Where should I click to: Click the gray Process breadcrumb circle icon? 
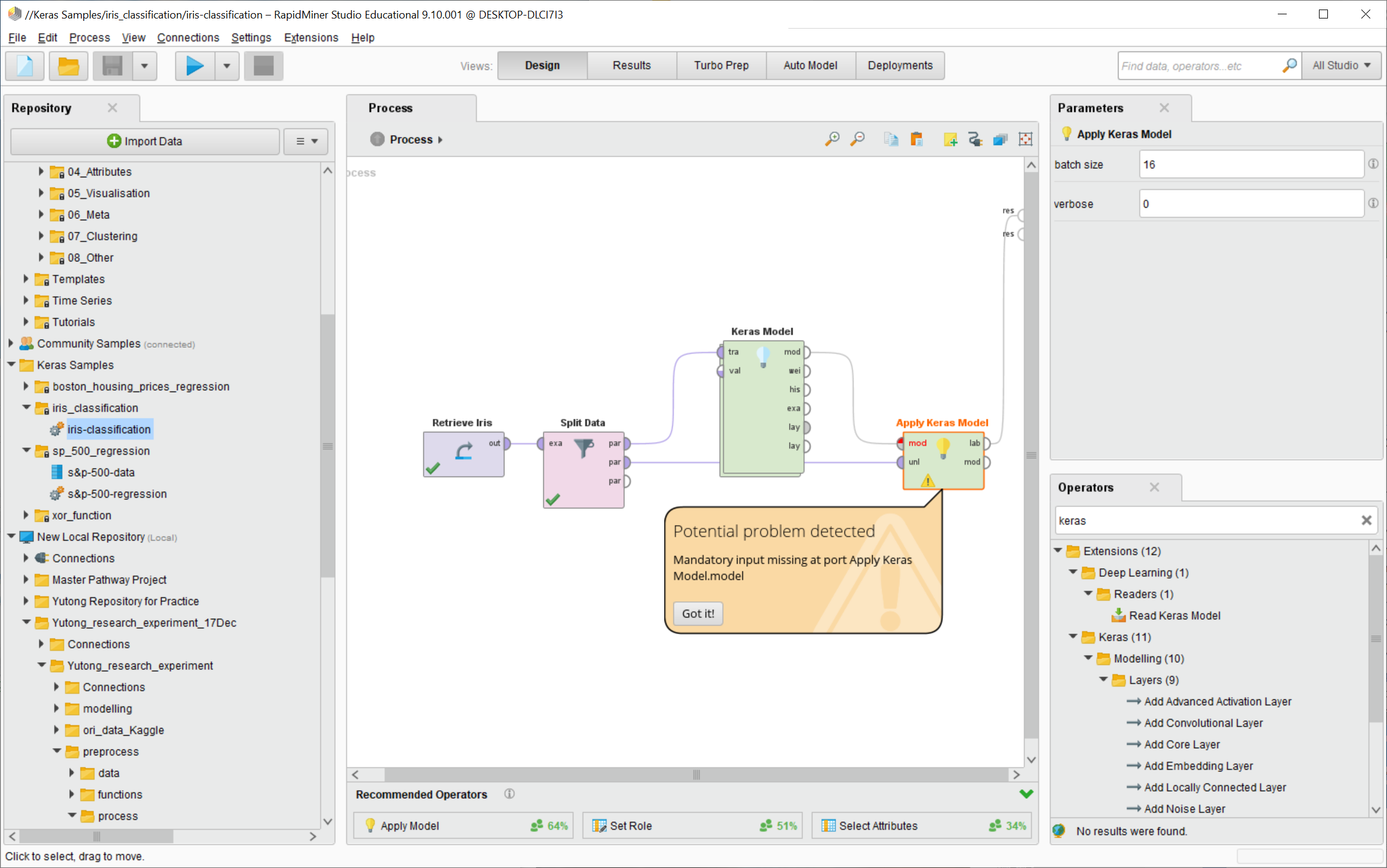coord(377,139)
